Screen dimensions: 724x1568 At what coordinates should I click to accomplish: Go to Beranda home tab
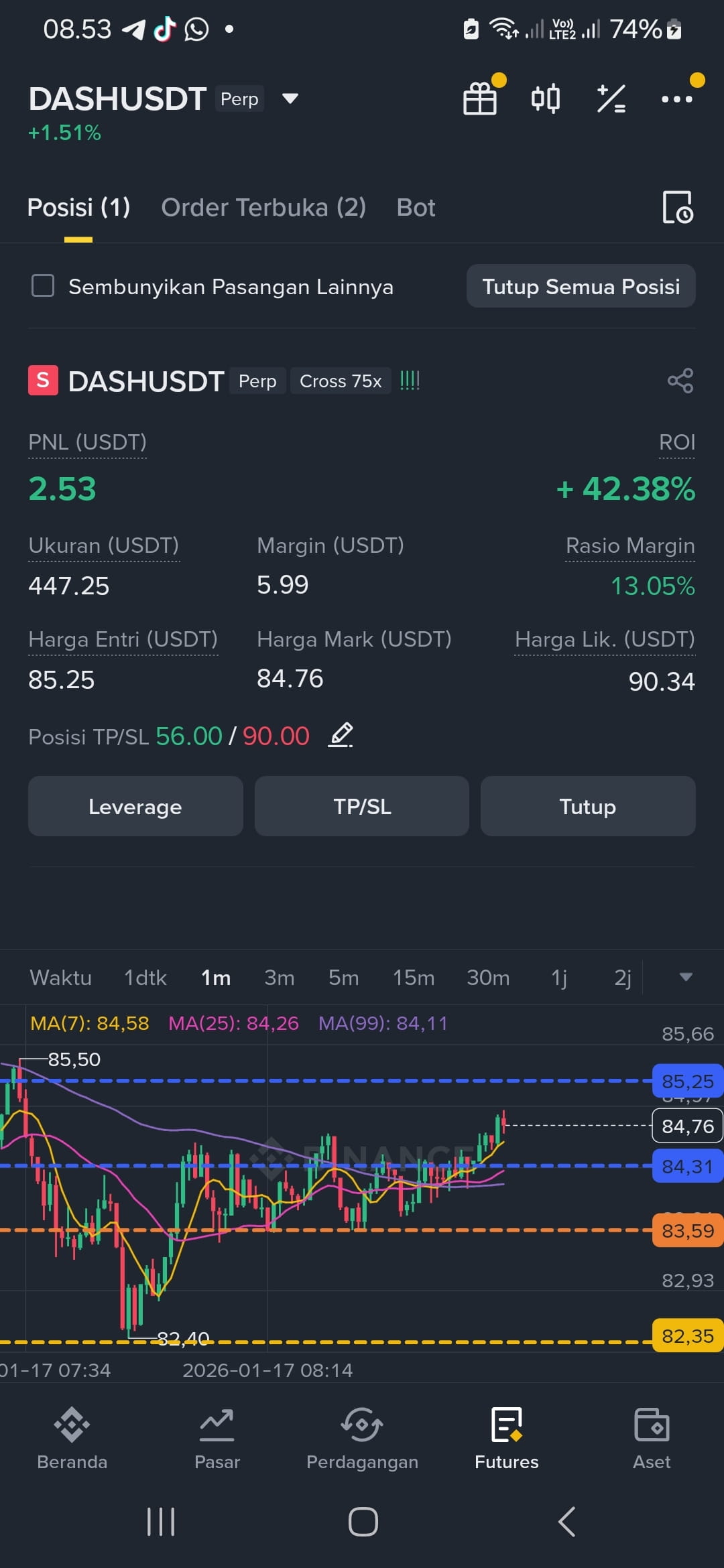72,1439
